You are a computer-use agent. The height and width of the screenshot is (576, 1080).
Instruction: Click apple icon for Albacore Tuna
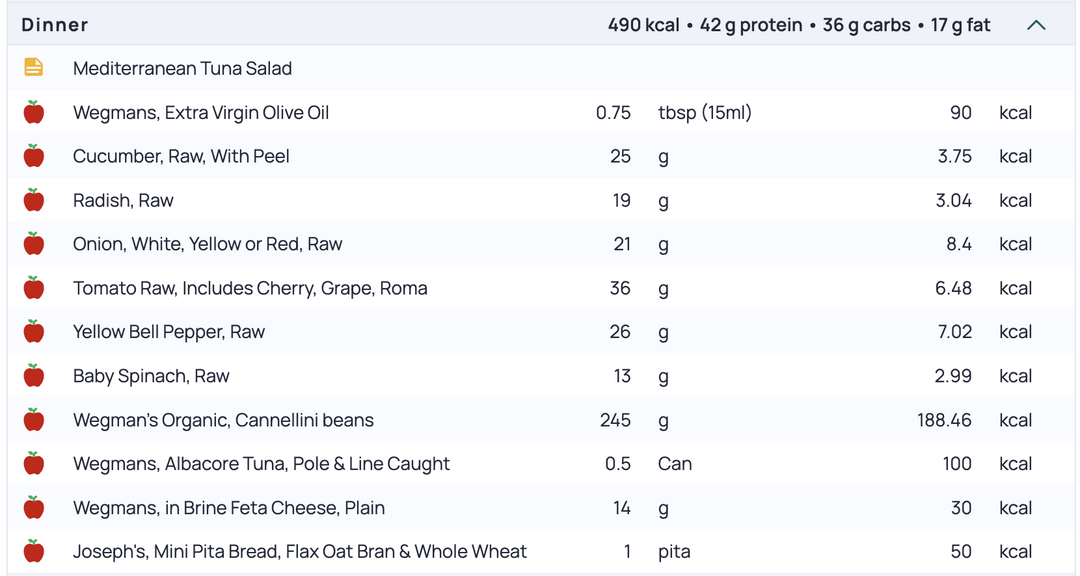point(34,463)
